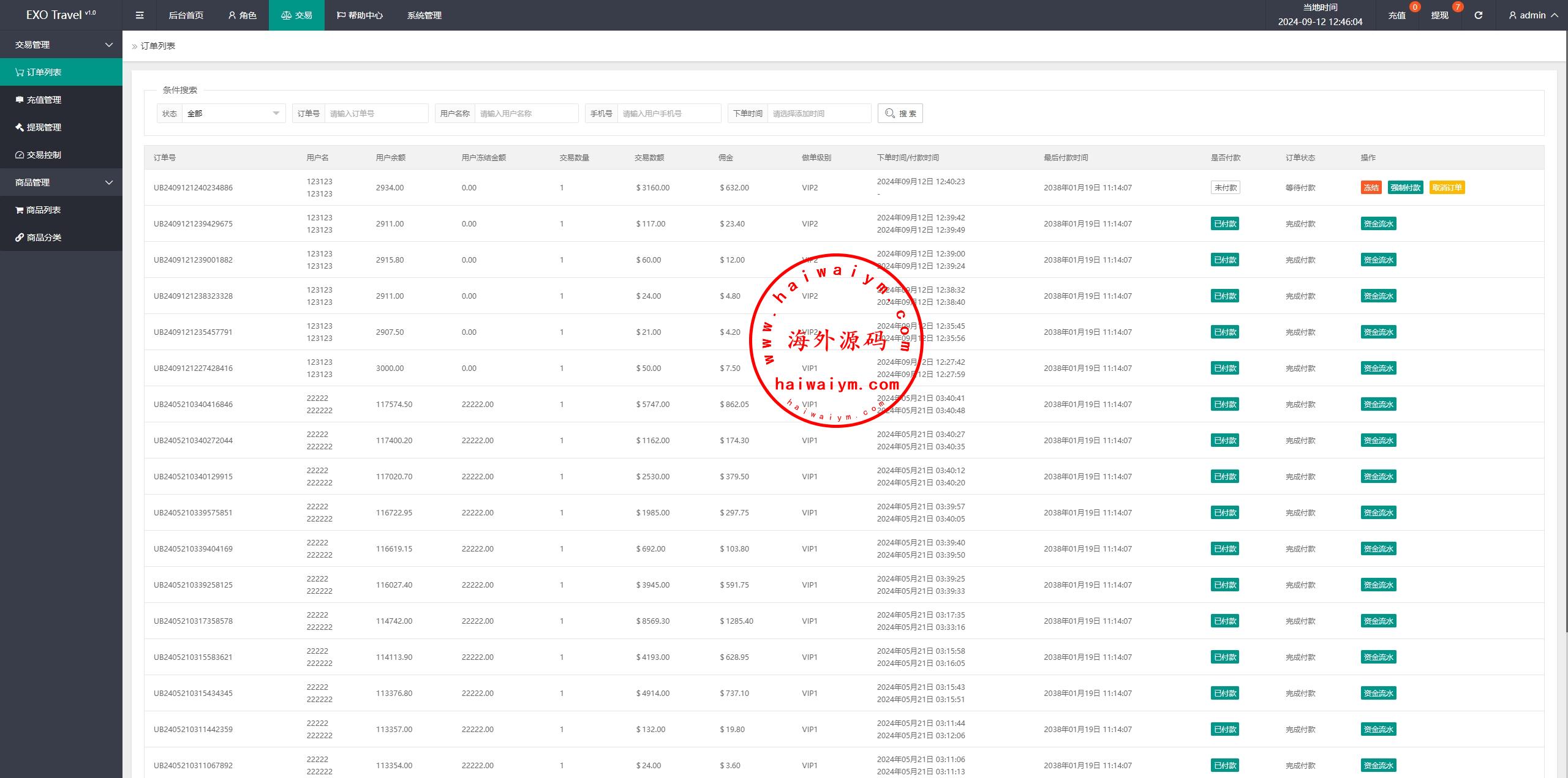
Task: Open 商品列表 sidebar item
Action: [x=43, y=210]
